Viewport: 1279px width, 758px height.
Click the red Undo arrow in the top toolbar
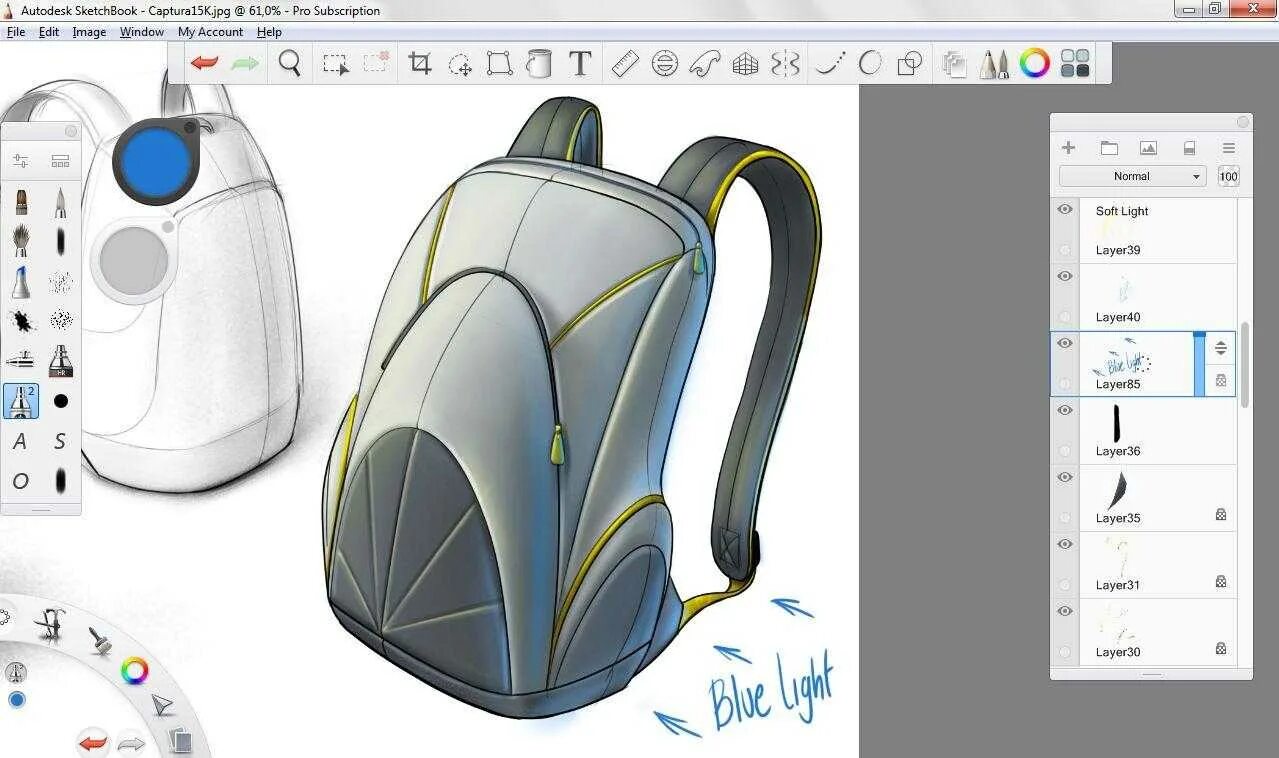[x=205, y=64]
